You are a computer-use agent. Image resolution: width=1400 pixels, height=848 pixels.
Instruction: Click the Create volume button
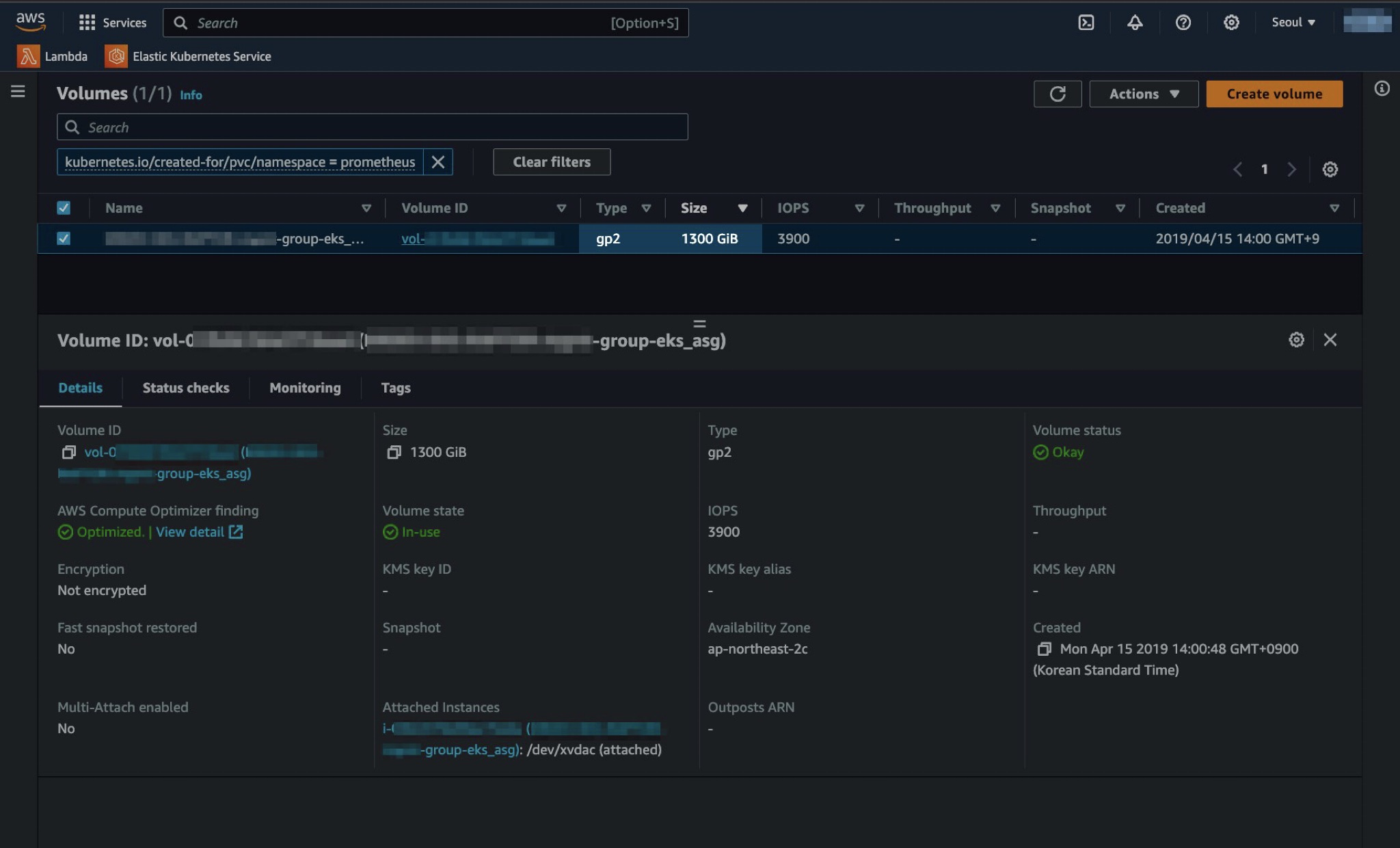[1274, 94]
